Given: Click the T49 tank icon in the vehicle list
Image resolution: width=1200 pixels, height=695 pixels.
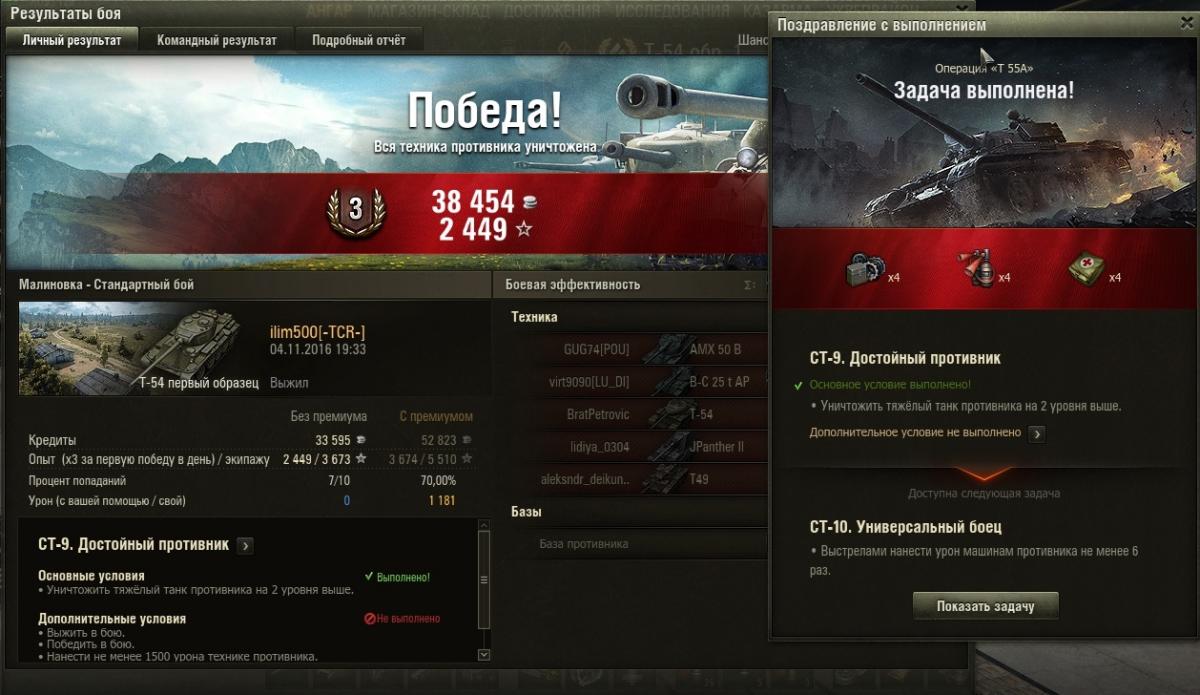Looking at the screenshot, I should [x=662, y=479].
